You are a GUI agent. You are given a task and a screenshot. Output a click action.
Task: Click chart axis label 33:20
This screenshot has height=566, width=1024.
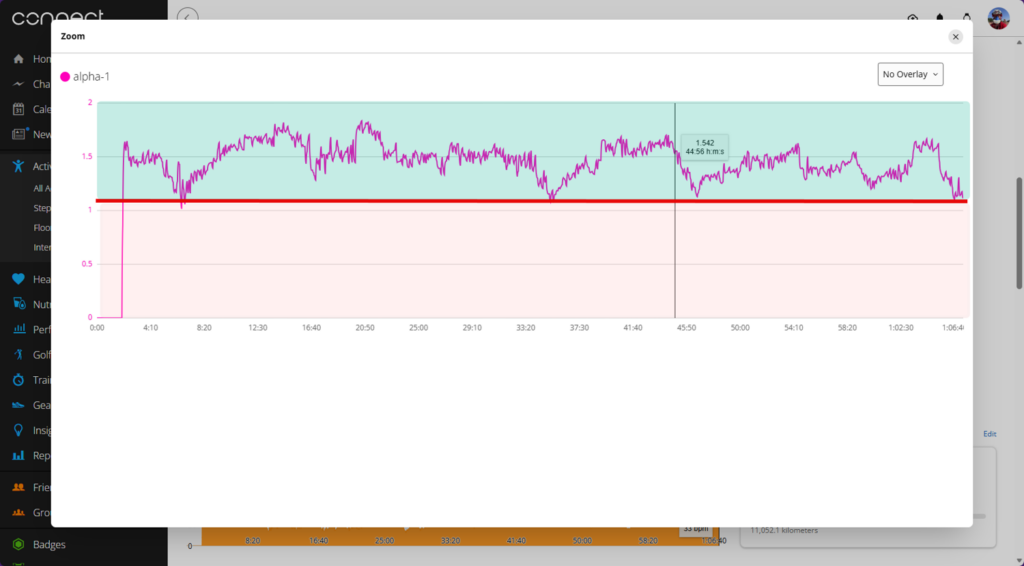(x=526, y=328)
